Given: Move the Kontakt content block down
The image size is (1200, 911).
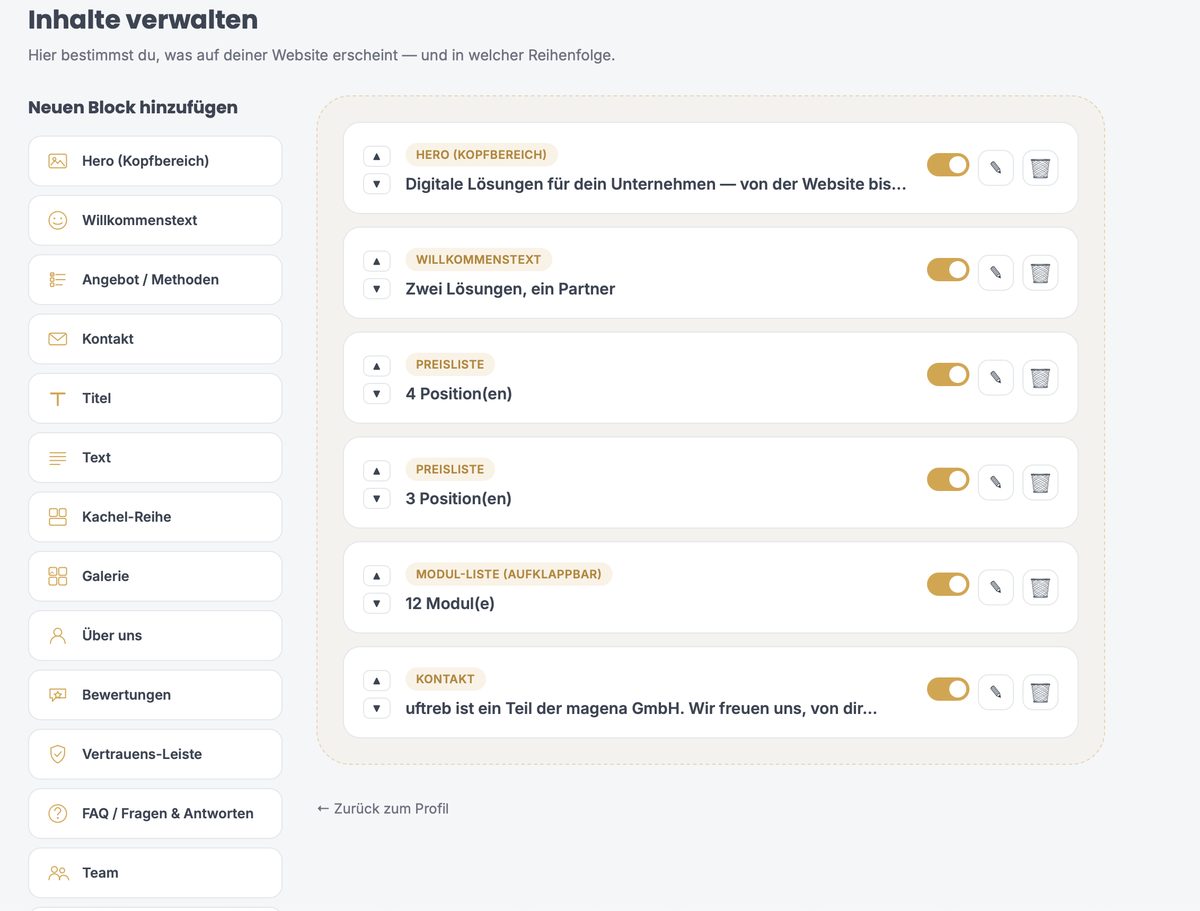Looking at the screenshot, I should pos(376,709).
